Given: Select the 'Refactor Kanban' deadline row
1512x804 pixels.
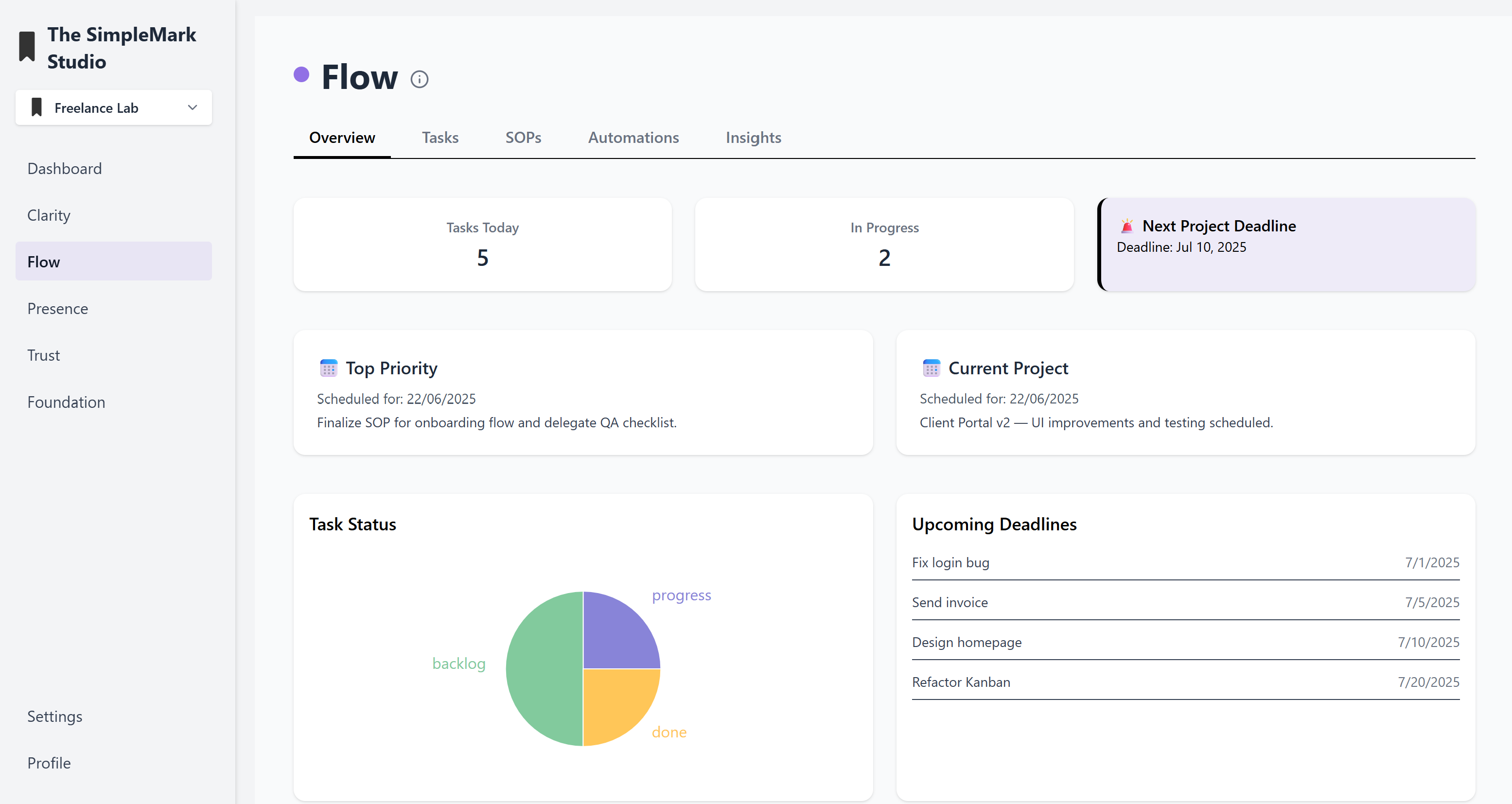Looking at the screenshot, I should tap(1186, 682).
